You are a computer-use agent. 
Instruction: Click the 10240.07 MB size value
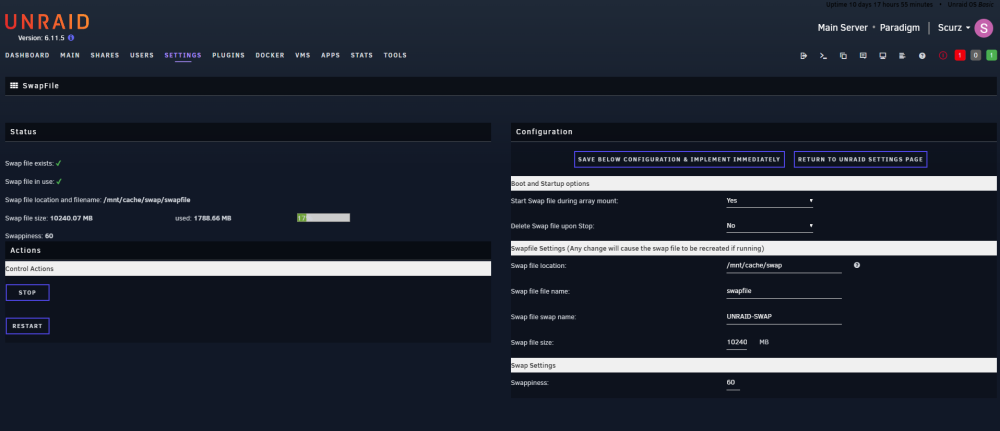[71, 218]
